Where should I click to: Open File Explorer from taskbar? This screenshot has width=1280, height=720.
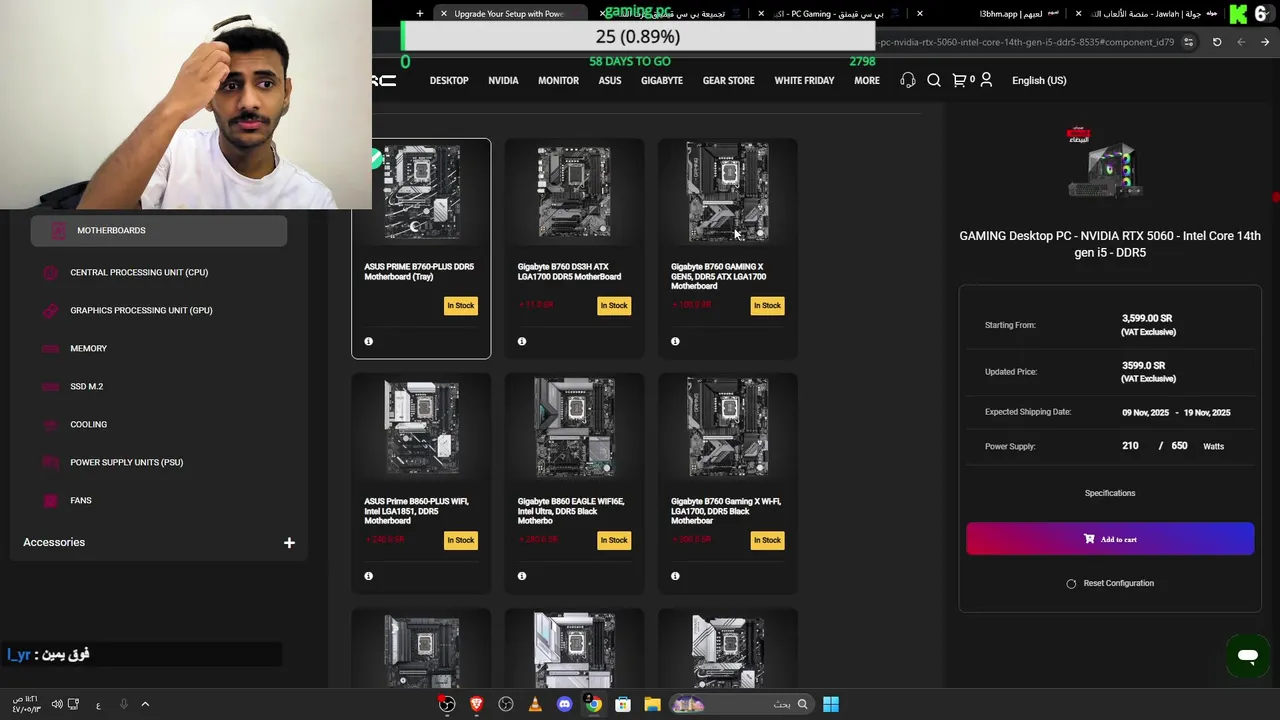click(x=652, y=705)
